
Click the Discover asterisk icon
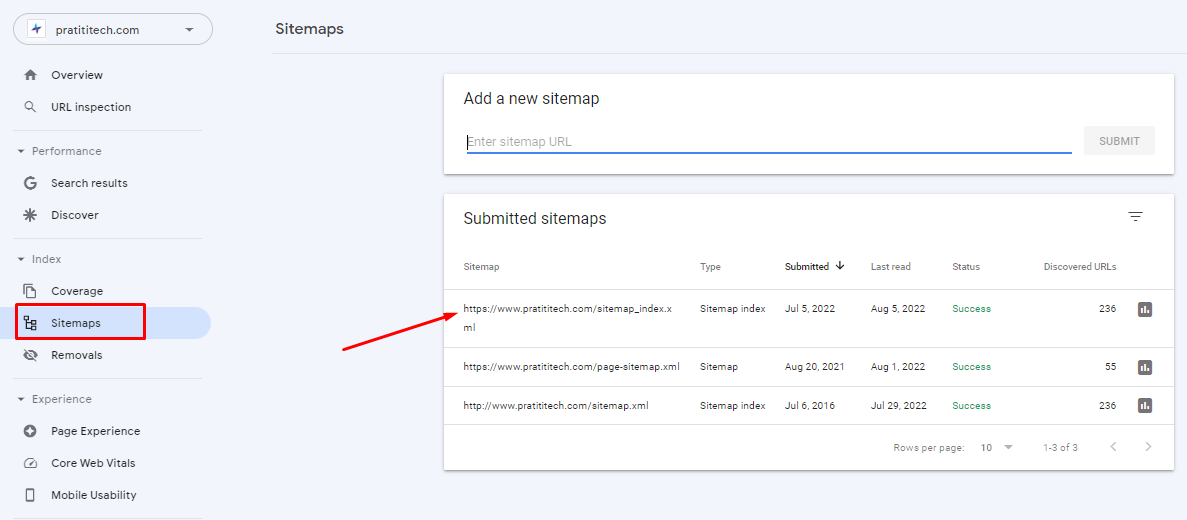[x=30, y=215]
